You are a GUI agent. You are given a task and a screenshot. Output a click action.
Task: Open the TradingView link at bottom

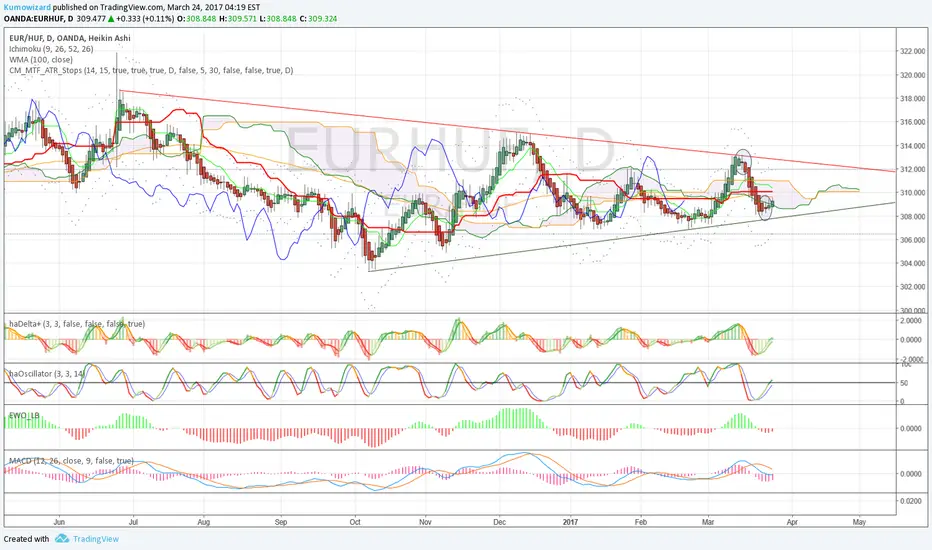pos(96,539)
